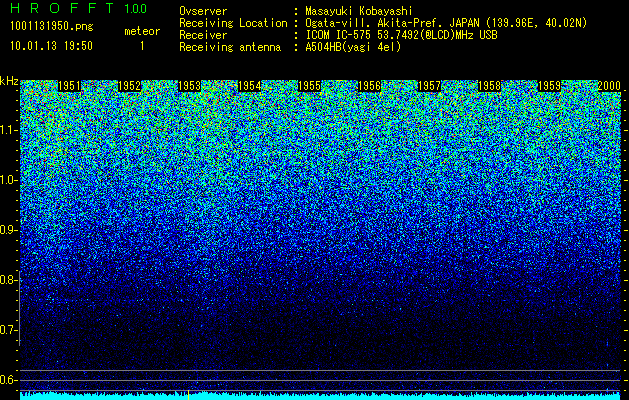Click the ICOM IC-575 receiver value
The height and width of the screenshot is (400, 629).
tap(401, 35)
